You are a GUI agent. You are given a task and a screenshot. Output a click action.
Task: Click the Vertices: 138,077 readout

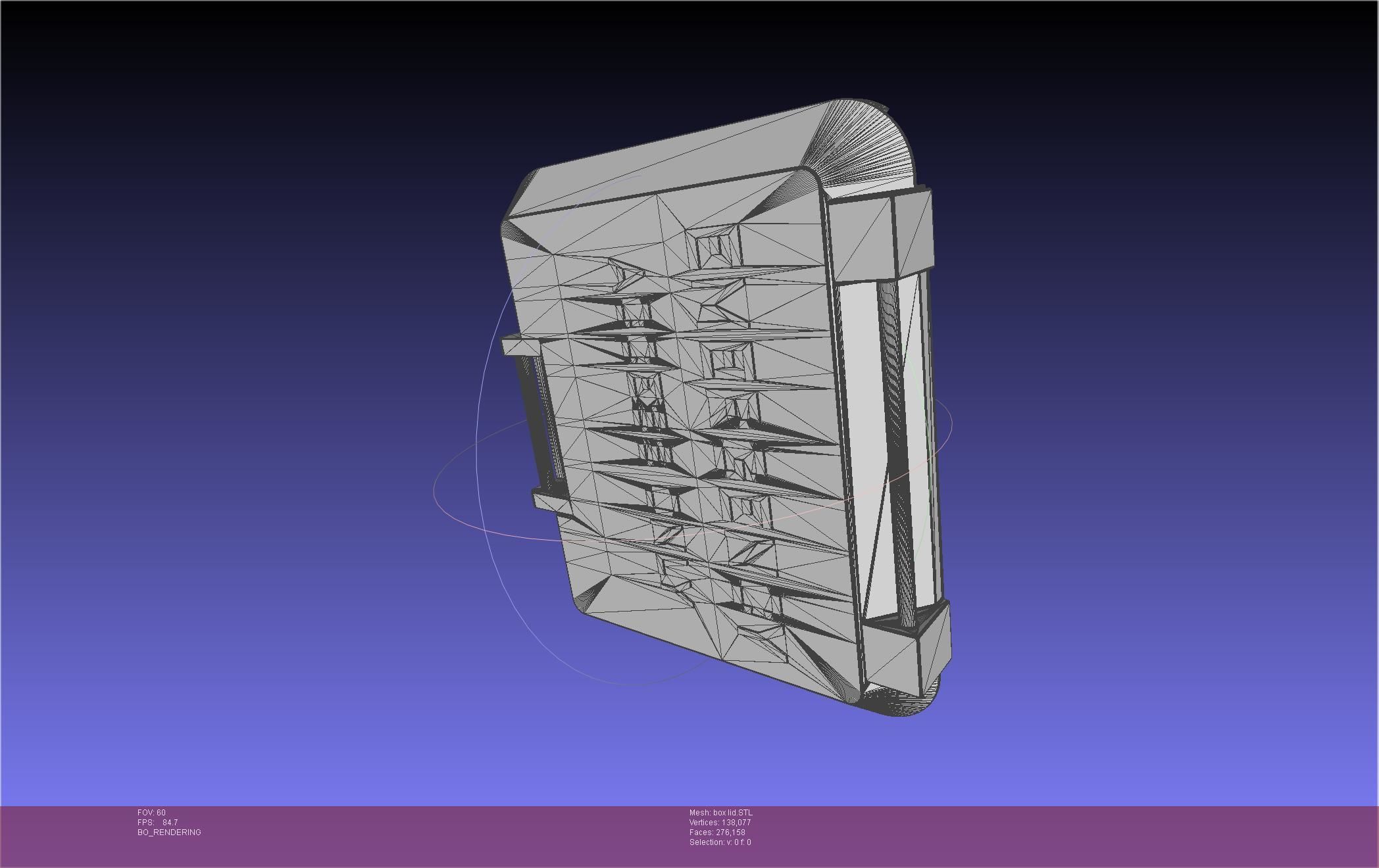click(720, 823)
